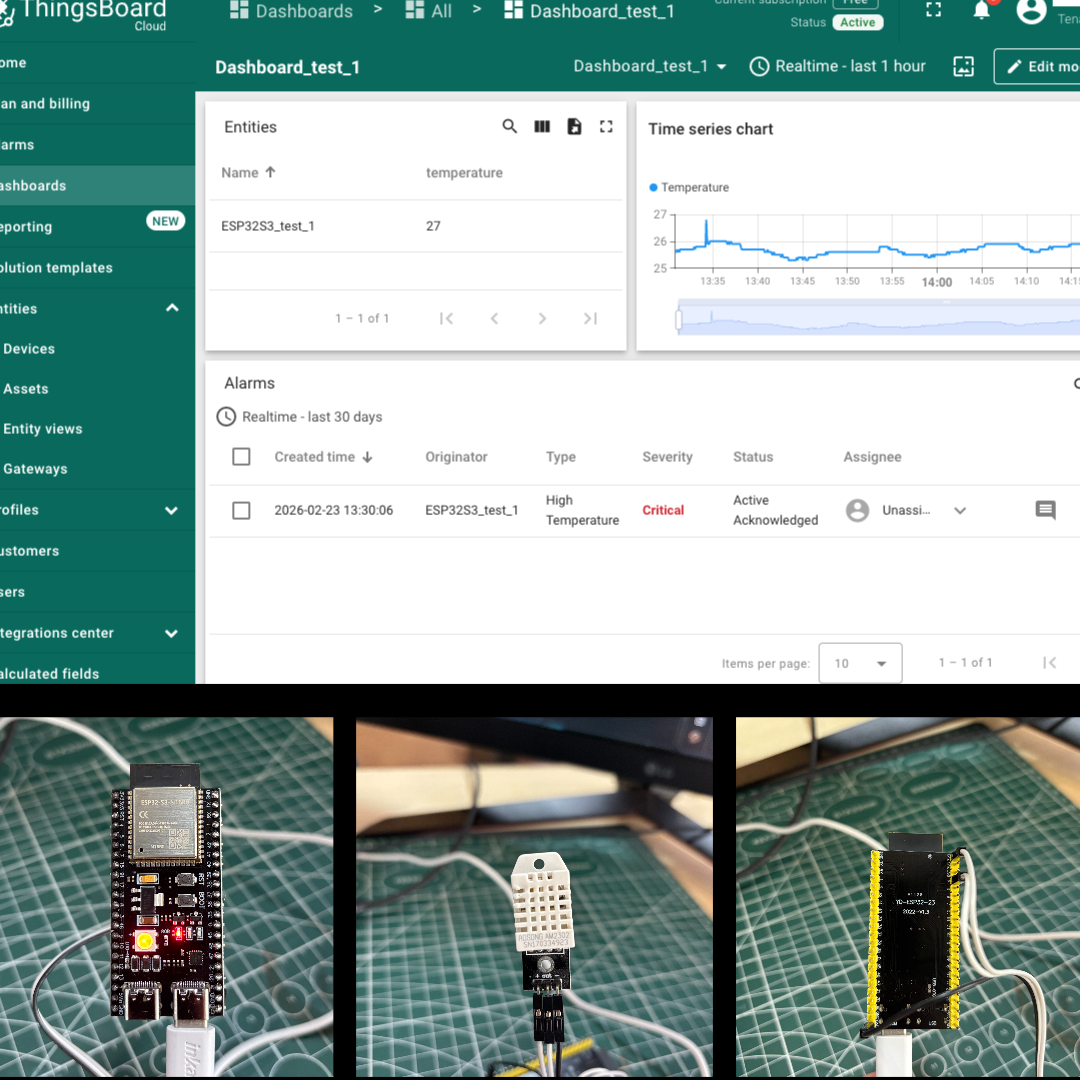
Task: Click chart range slider left handle
Action: pyautogui.click(x=678, y=320)
